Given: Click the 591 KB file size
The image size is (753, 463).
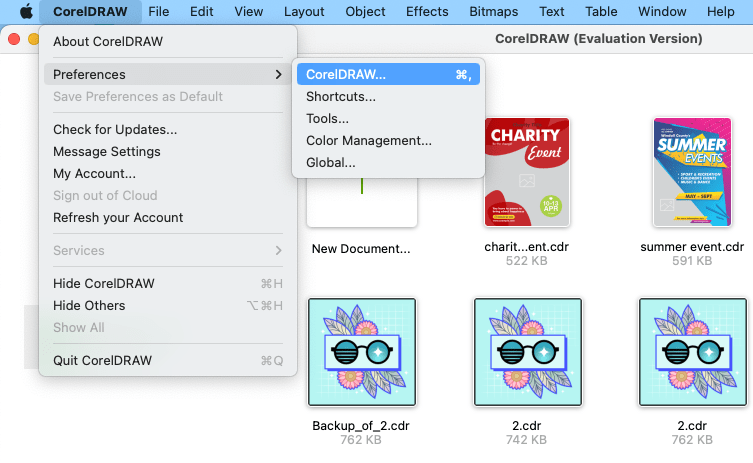Looking at the screenshot, I should (x=692, y=261).
